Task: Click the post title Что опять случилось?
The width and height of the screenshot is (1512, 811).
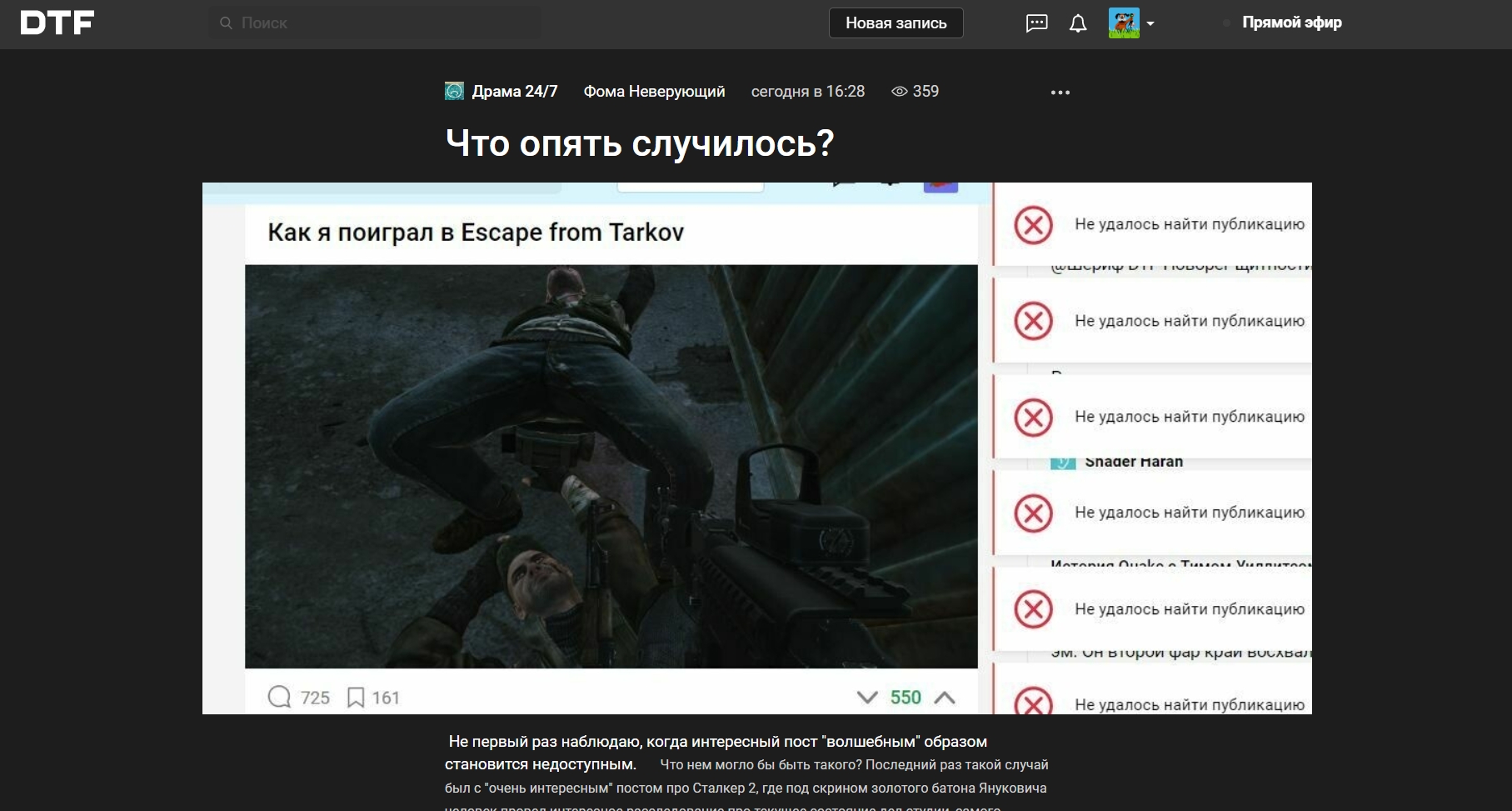Action: (x=640, y=143)
